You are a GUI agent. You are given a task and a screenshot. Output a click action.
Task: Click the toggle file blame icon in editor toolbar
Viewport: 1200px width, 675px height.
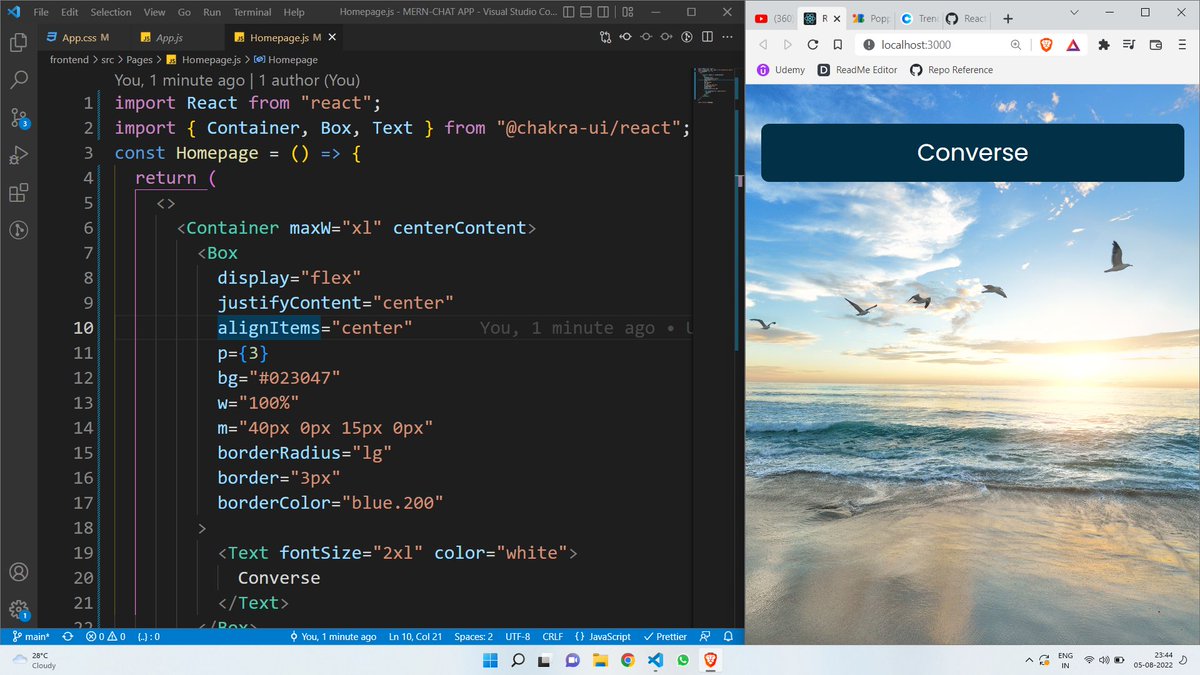point(687,37)
